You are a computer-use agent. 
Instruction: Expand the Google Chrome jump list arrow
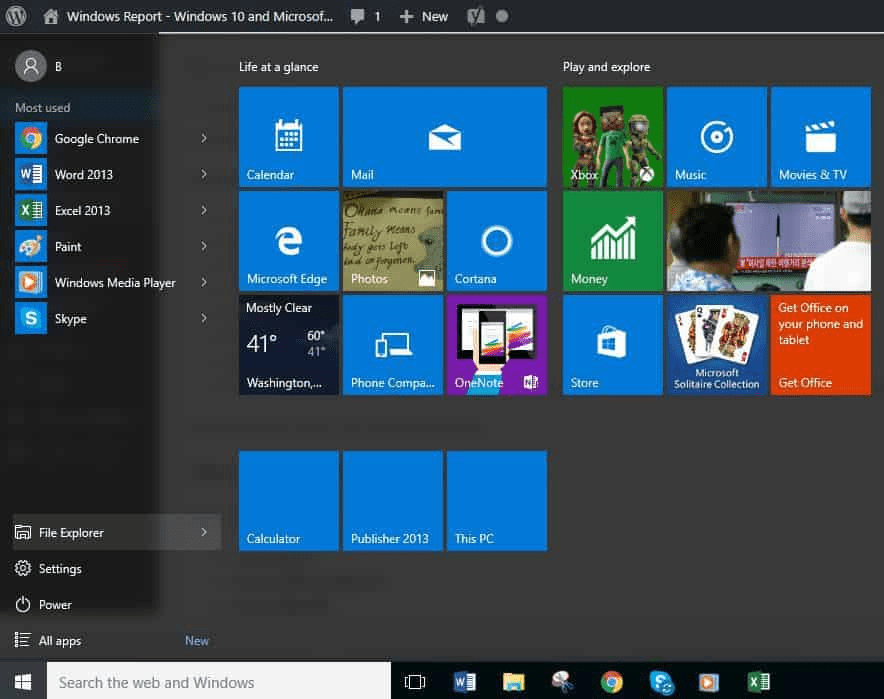[x=204, y=138]
